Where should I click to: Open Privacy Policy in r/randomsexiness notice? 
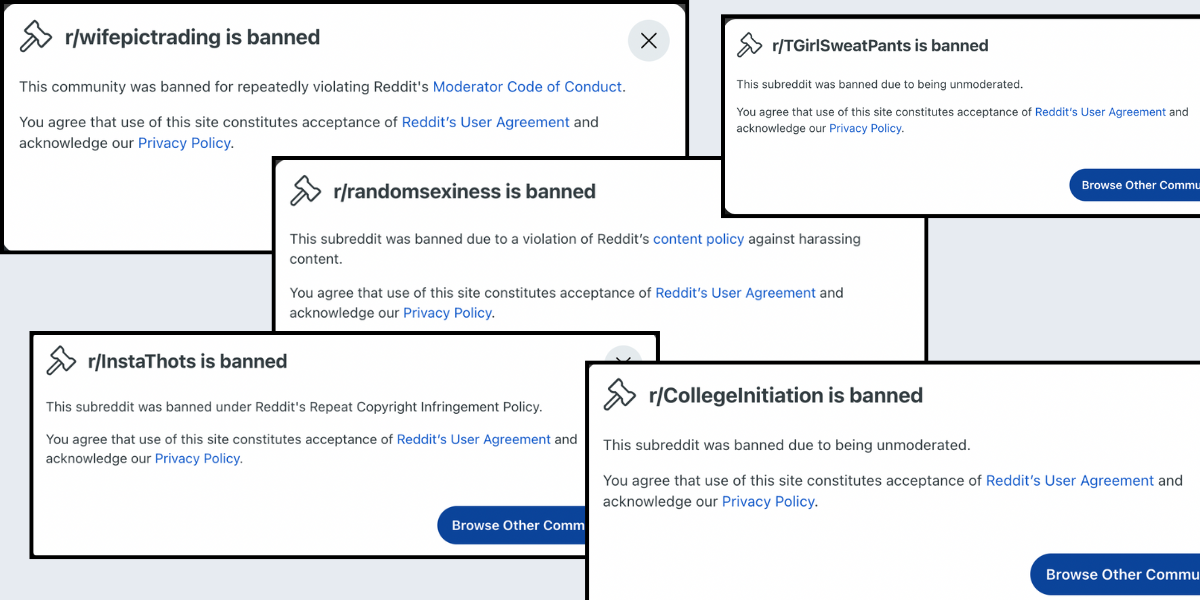click(x=447, y=313)
